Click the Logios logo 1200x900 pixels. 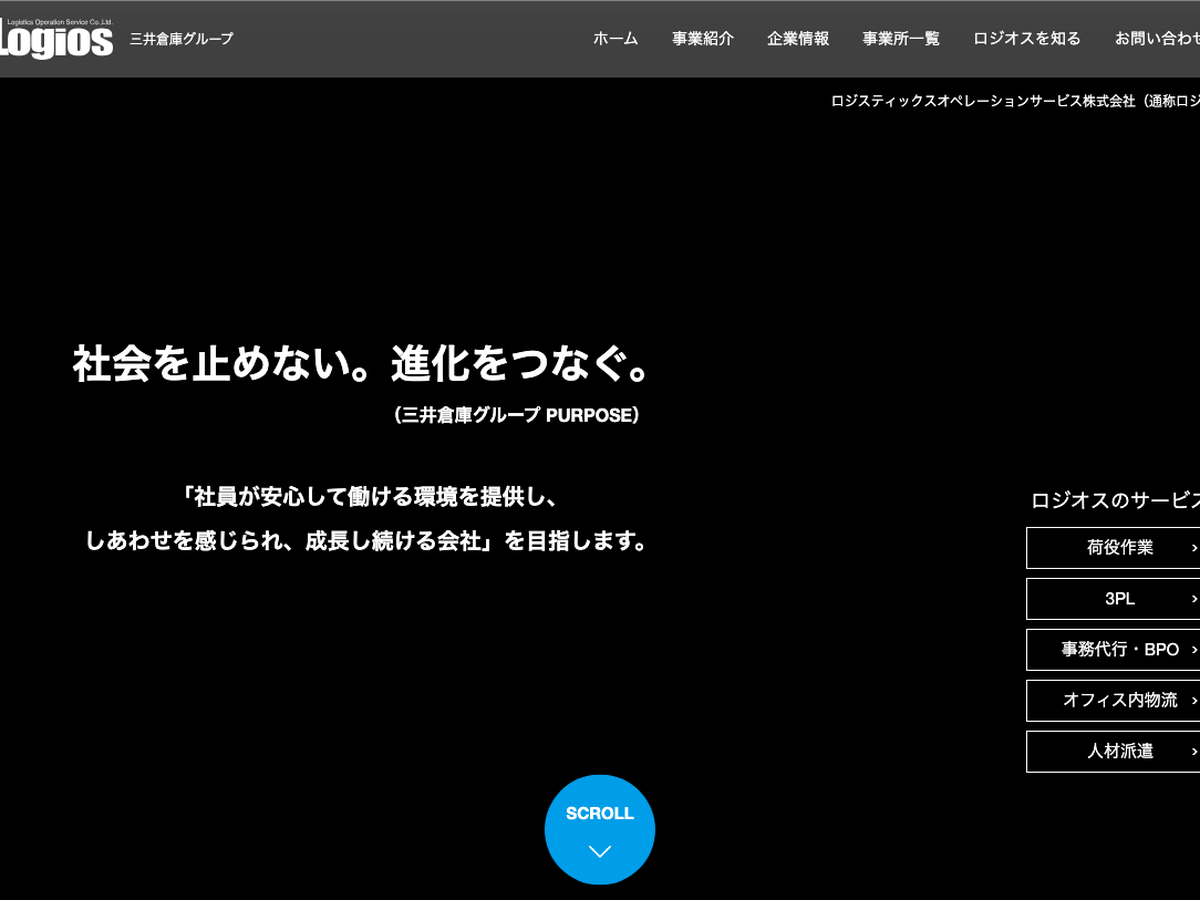pos(56,39)
